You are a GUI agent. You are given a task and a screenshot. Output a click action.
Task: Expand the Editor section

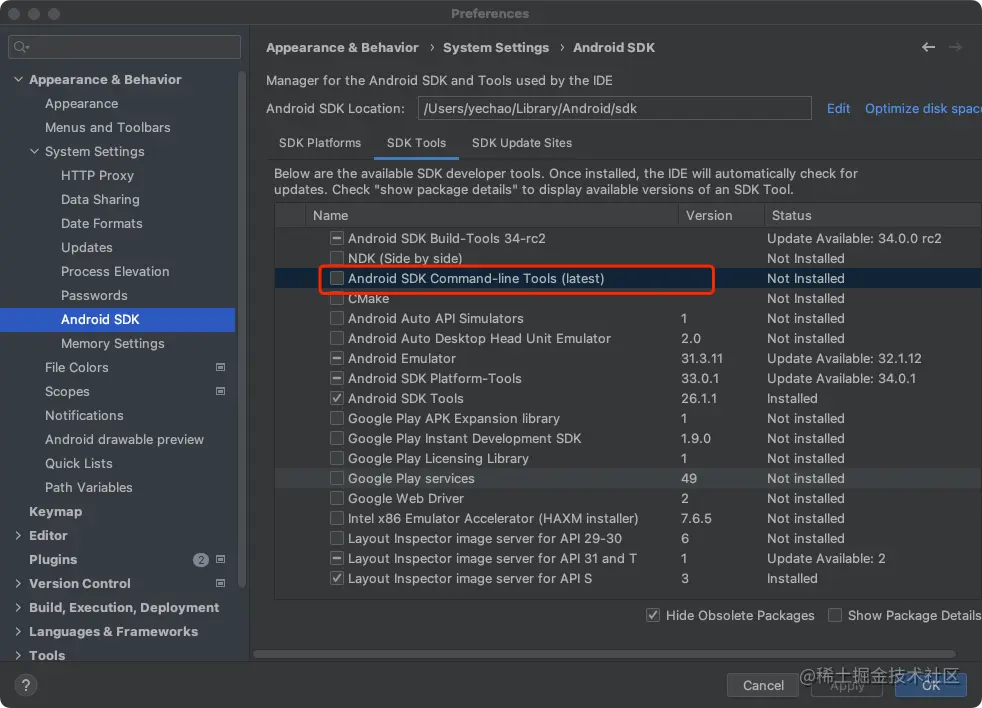(18, 536)
